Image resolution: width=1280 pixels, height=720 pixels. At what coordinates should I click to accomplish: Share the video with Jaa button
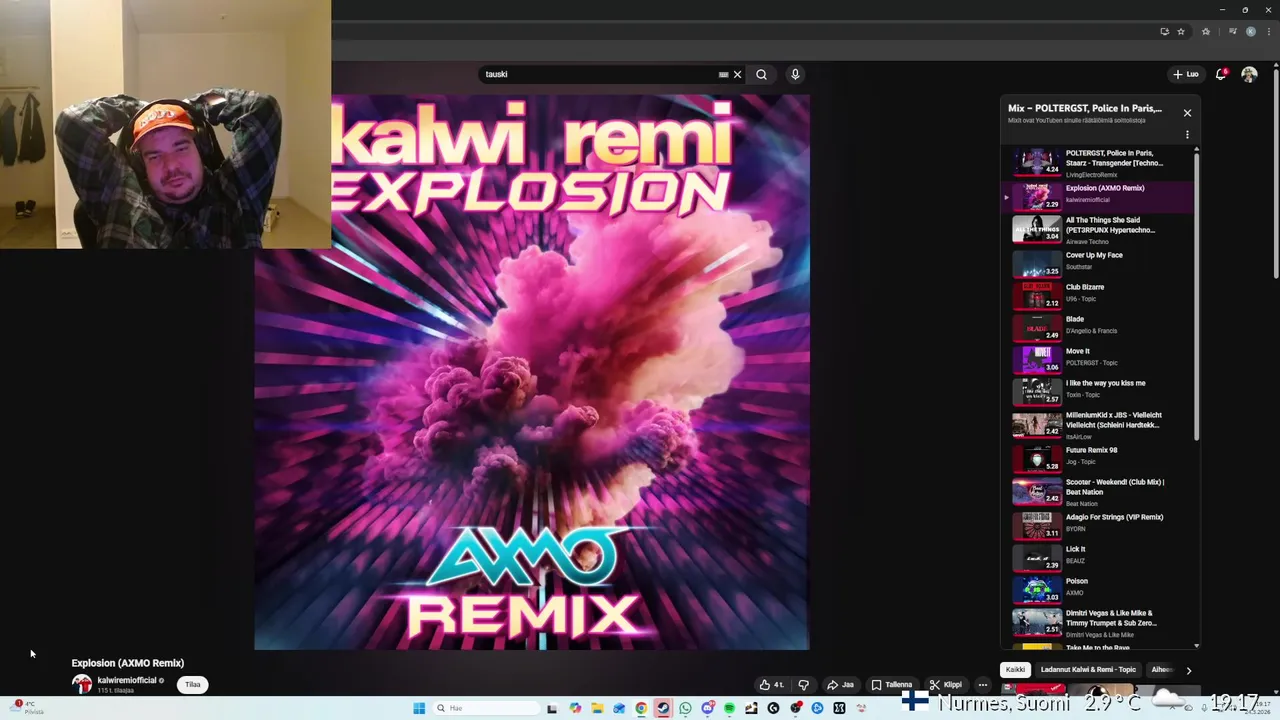[840, 685]
